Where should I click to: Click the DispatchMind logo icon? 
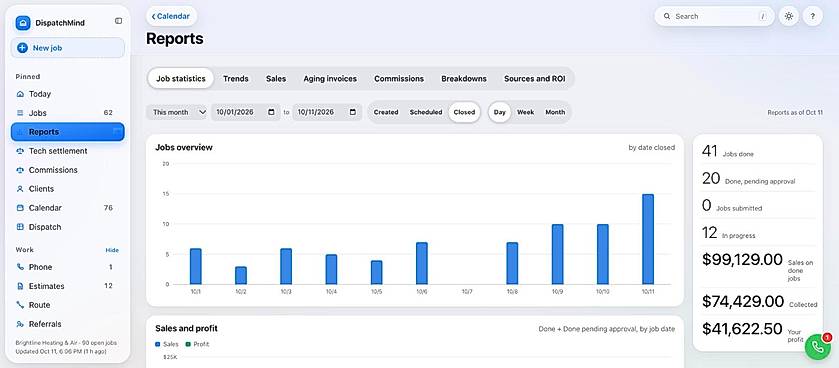pyautogui.click(x=23, y=23)
